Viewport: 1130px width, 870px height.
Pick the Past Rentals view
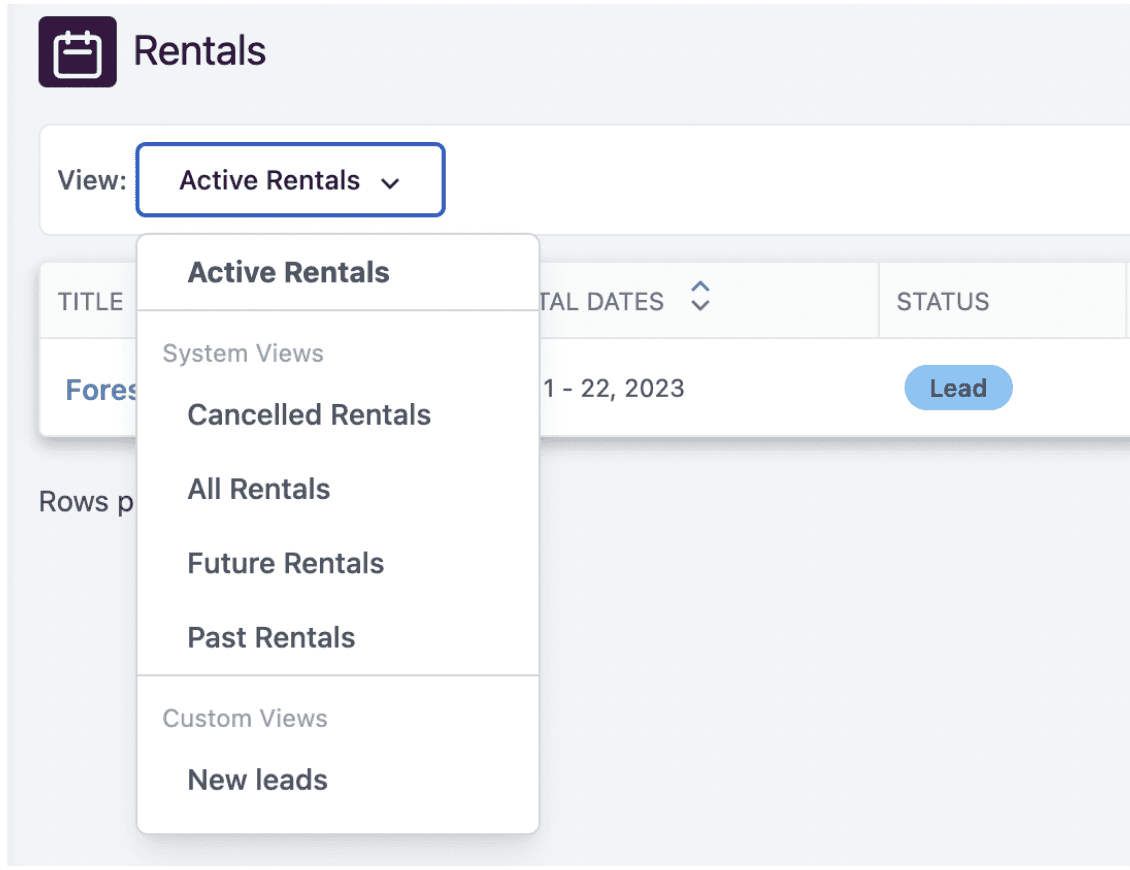271,637
